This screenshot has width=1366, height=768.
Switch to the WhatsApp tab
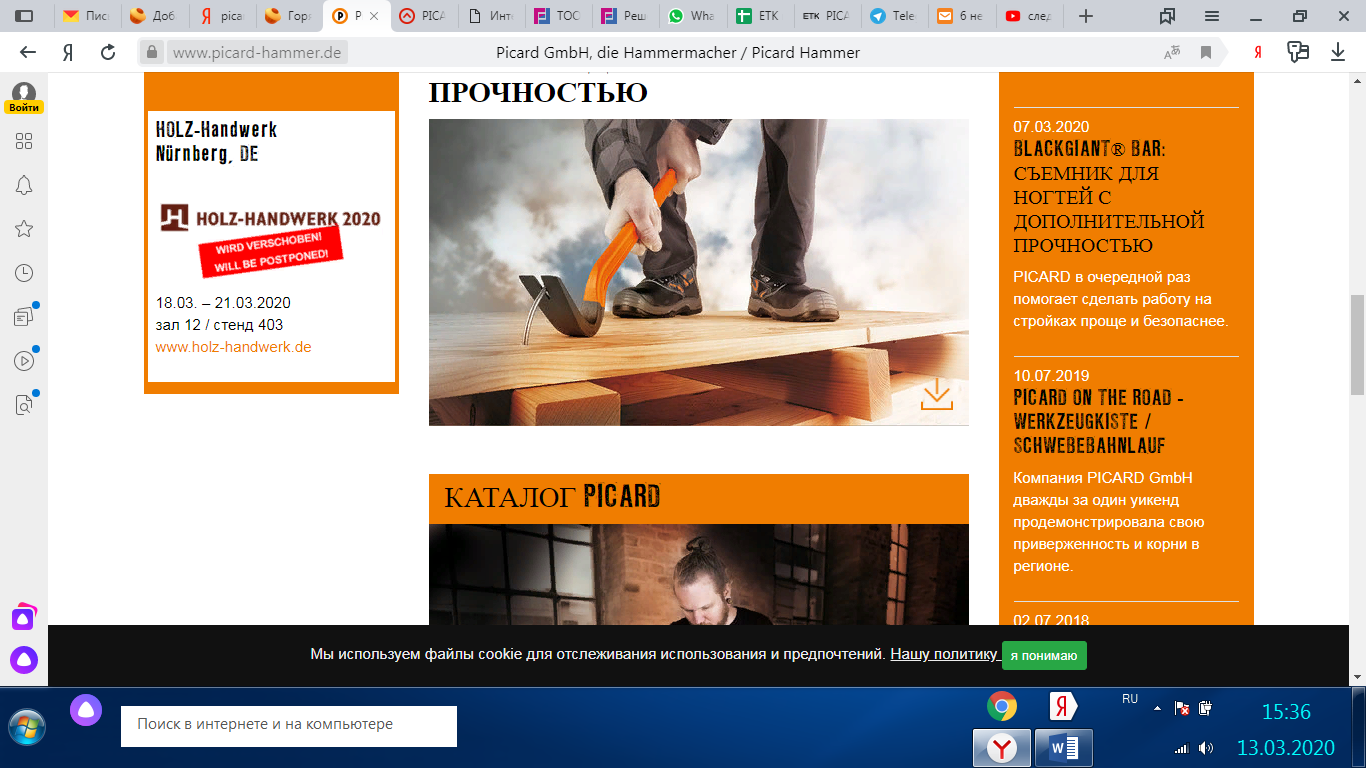point(693,16)
